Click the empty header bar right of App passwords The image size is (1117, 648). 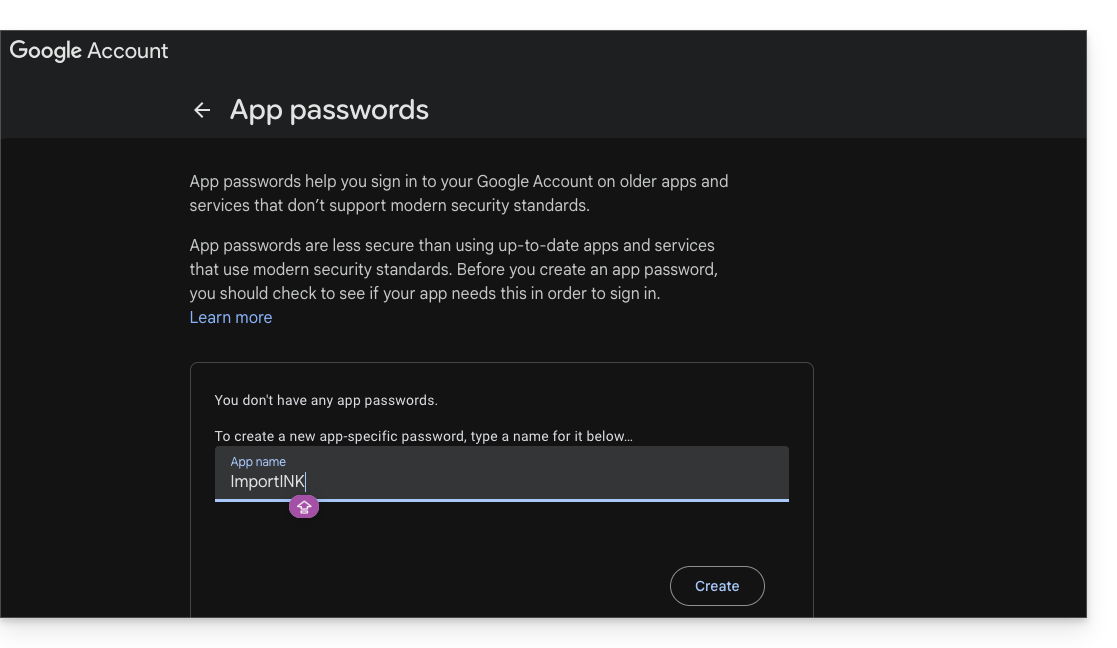(x=750, y=110)
